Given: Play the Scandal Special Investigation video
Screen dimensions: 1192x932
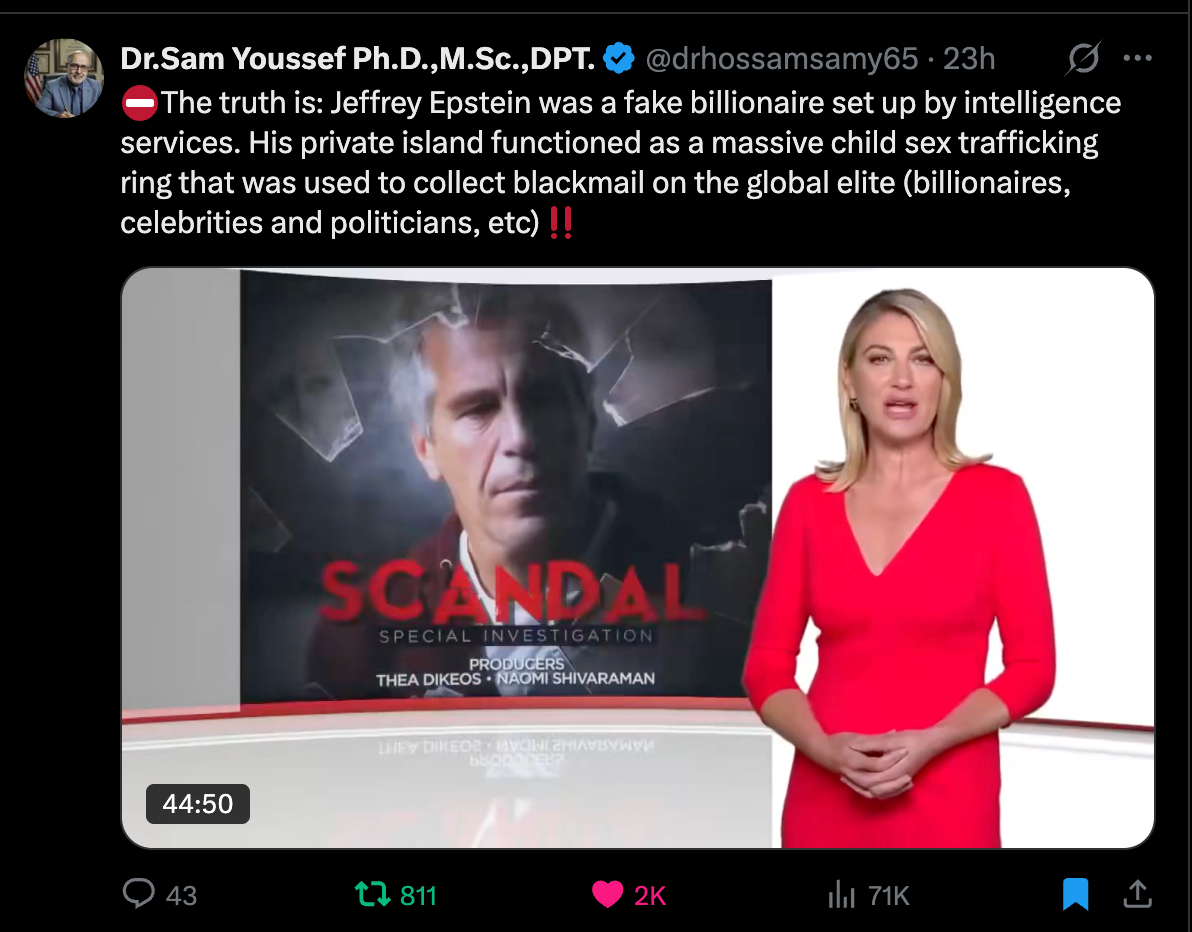Looking at the screenshot, I should pyautogui.click(x=638, y=558).
